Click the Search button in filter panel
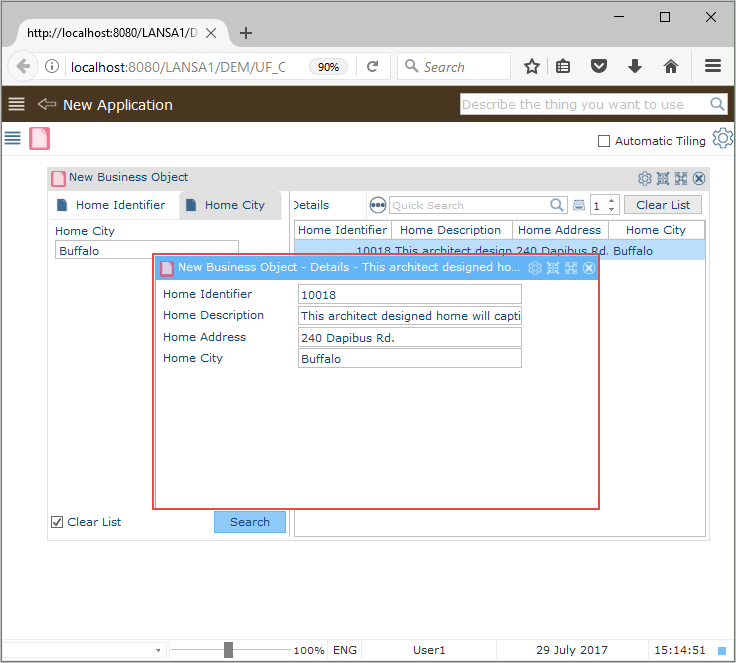 [x=250, y=522]
